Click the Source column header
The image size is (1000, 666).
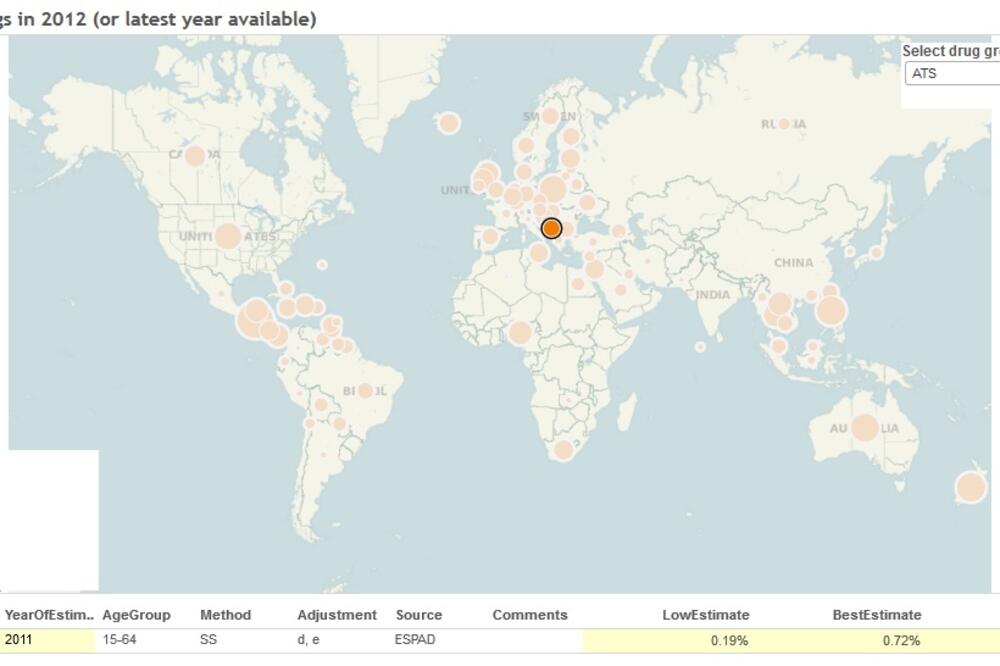[x=418, y=615]
